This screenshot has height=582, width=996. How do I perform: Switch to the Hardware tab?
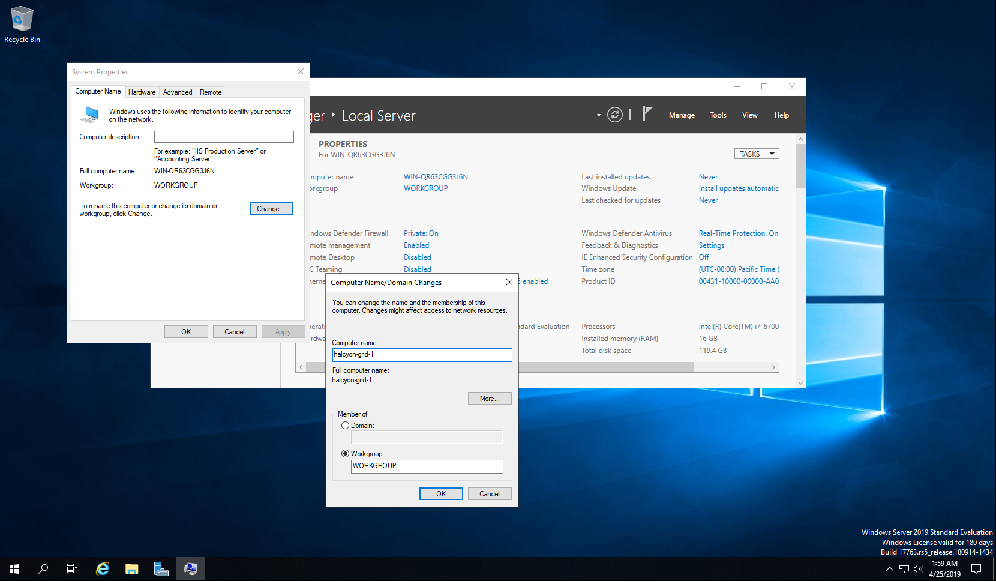click(x=142, y=92)
